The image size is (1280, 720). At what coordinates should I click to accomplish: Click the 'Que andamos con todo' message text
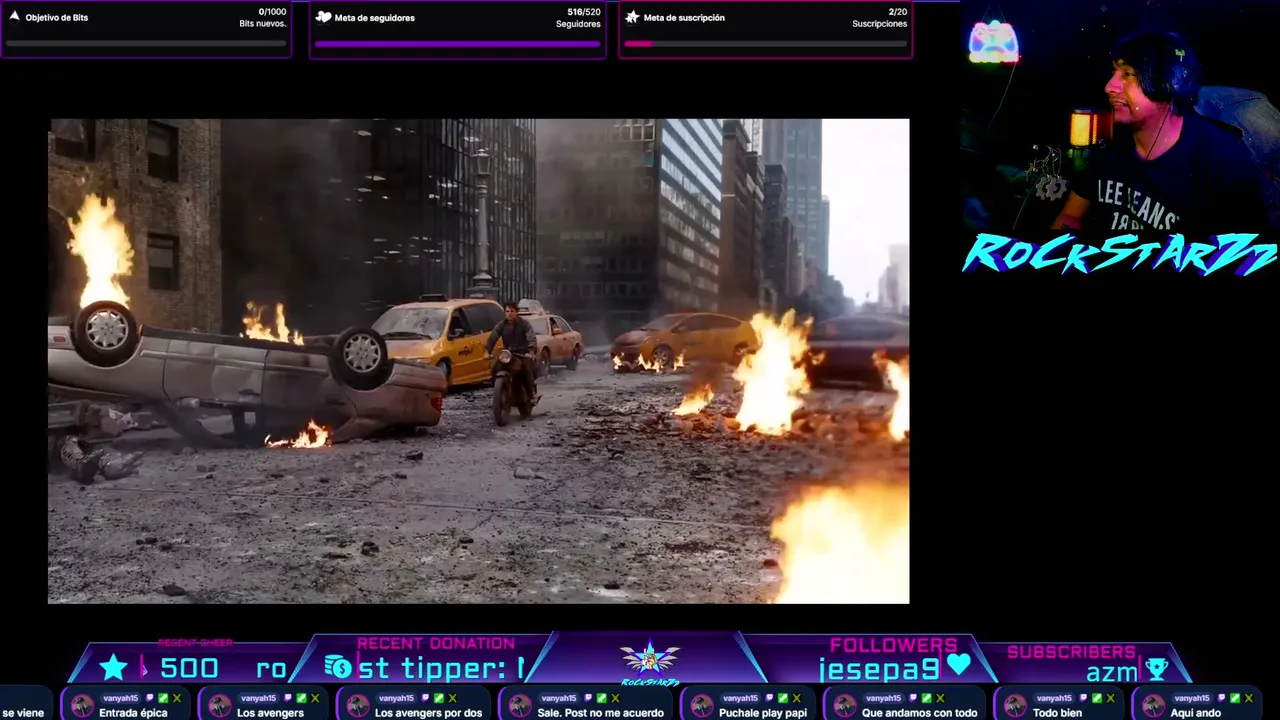pyautogui.click(x=919, y=713)
